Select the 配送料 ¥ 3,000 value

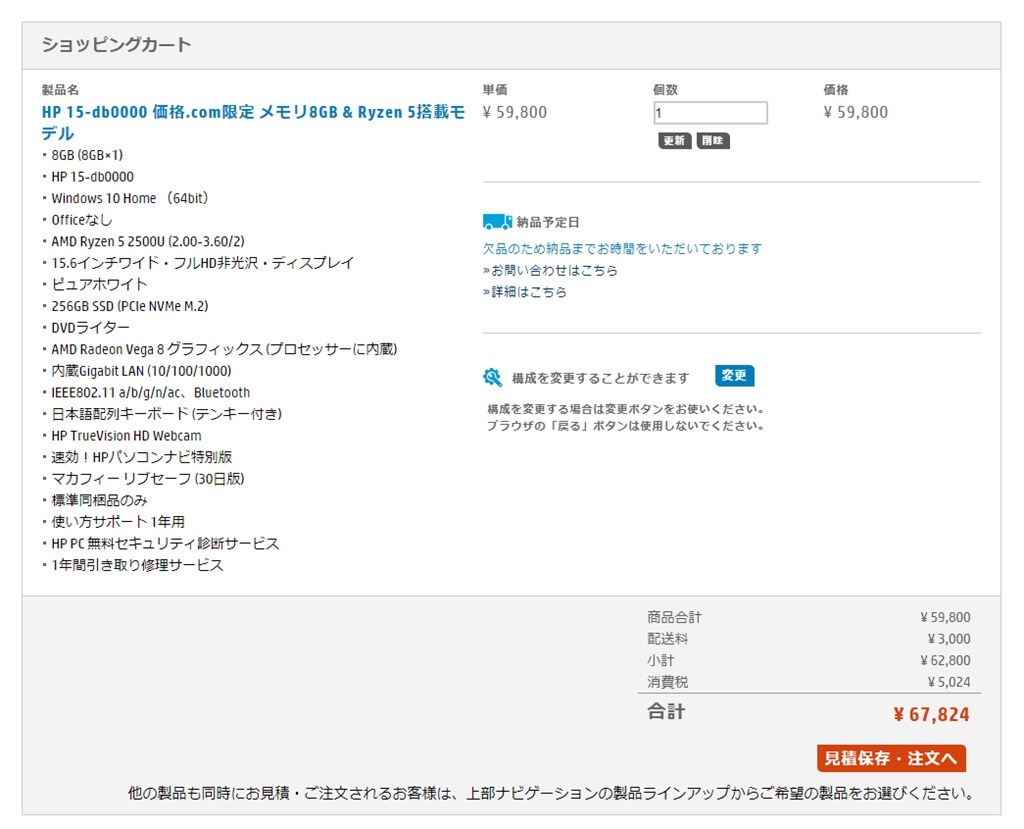point(949,638)
